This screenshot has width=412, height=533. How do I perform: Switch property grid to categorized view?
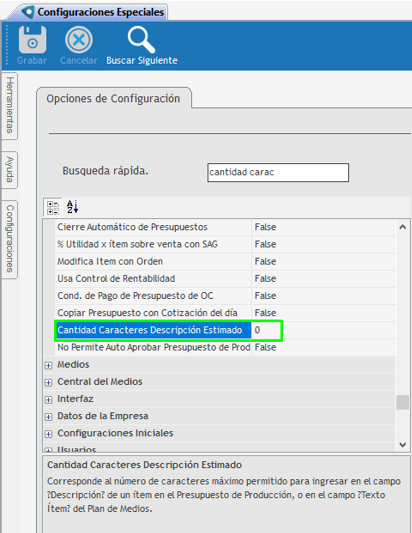(x=53, y=207)
